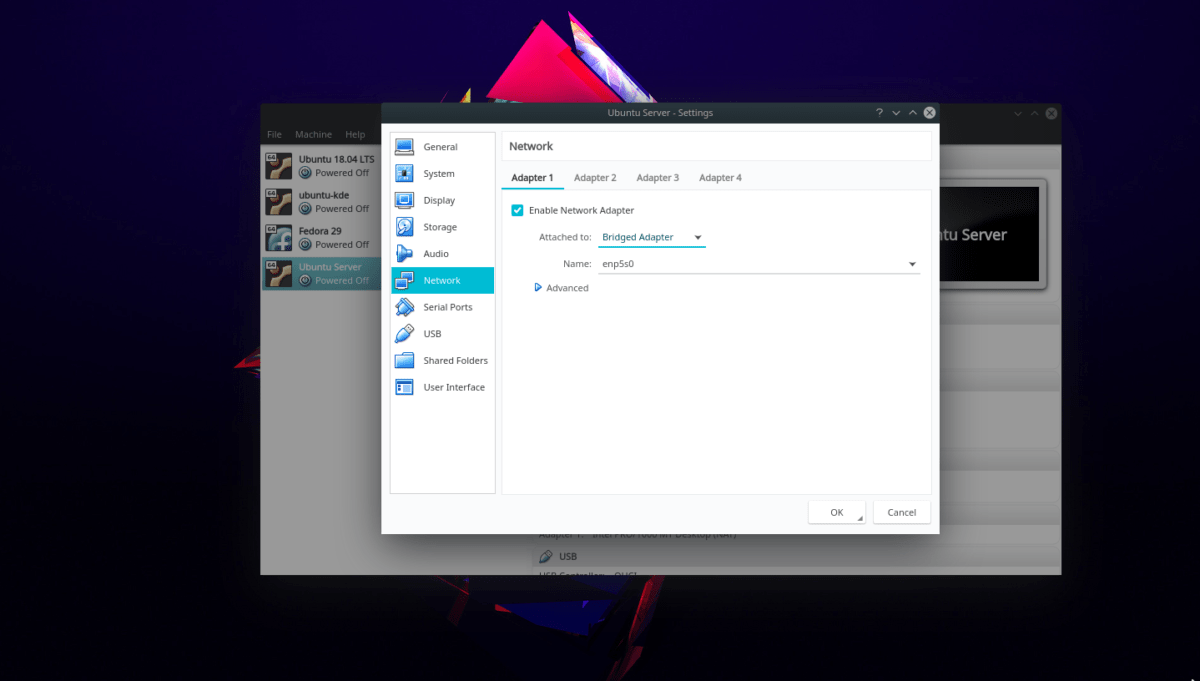Click Cancel to discard settings
1200x681 pixels.
pos(902,512)
